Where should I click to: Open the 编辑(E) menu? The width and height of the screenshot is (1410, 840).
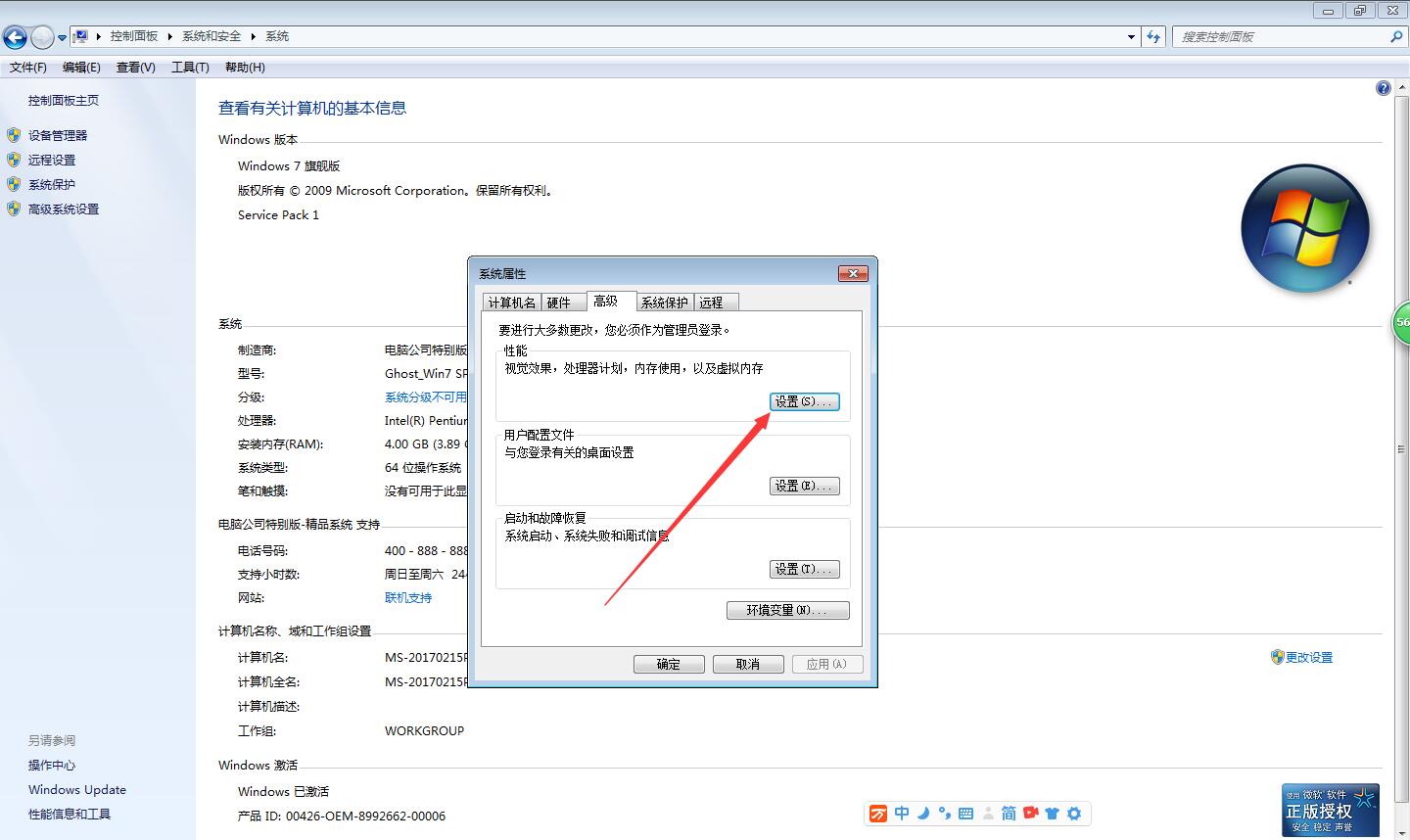[81, 68]
